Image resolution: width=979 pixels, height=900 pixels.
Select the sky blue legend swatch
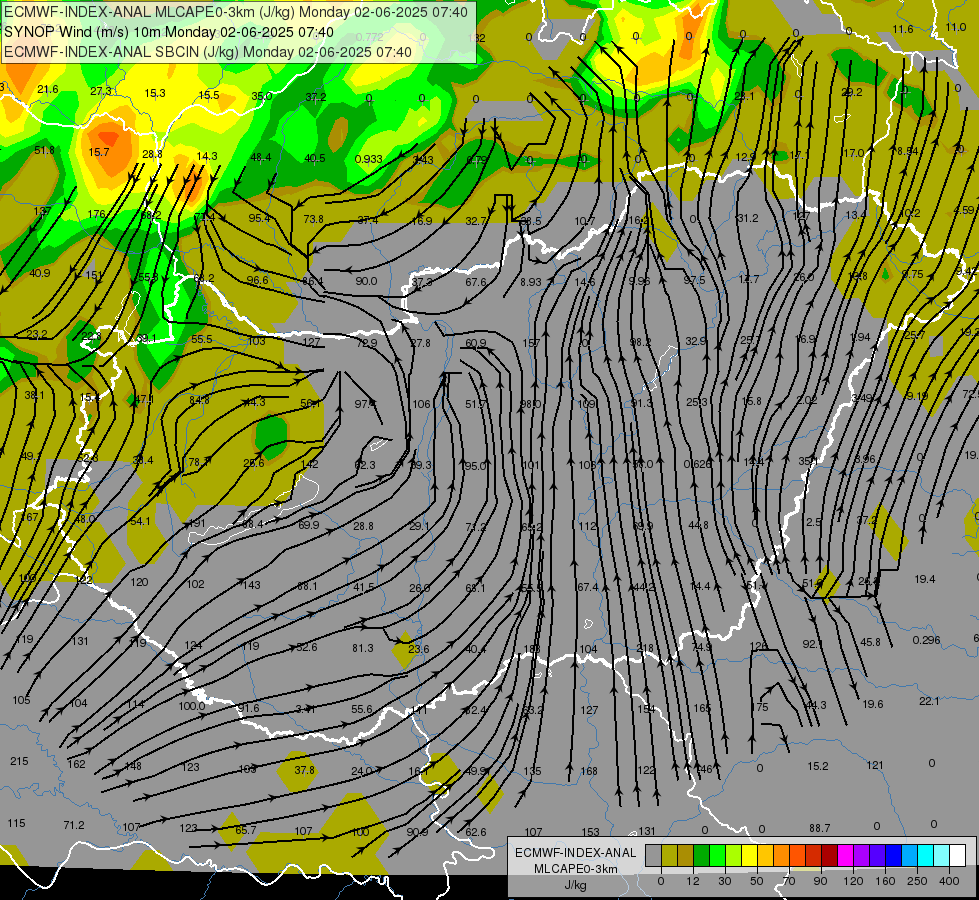[x=910, y=855]
